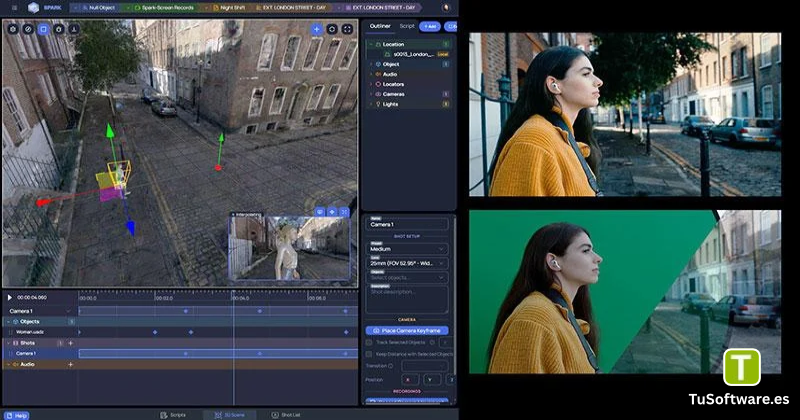This screenshot has height=420, width=800.
Task: Add a new shot with Shots plus icon
Action: 70,343
